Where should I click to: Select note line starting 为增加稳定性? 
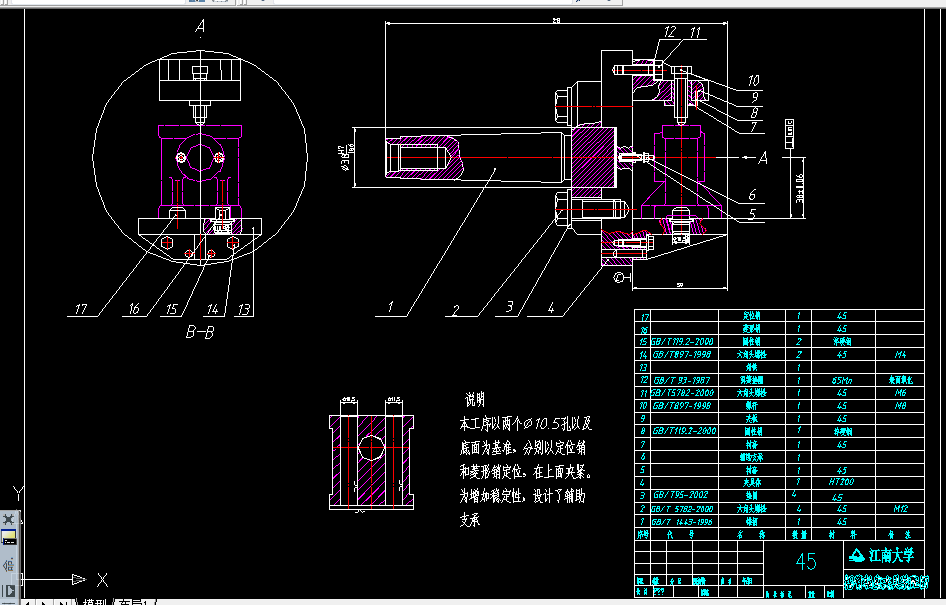point(522,496)
